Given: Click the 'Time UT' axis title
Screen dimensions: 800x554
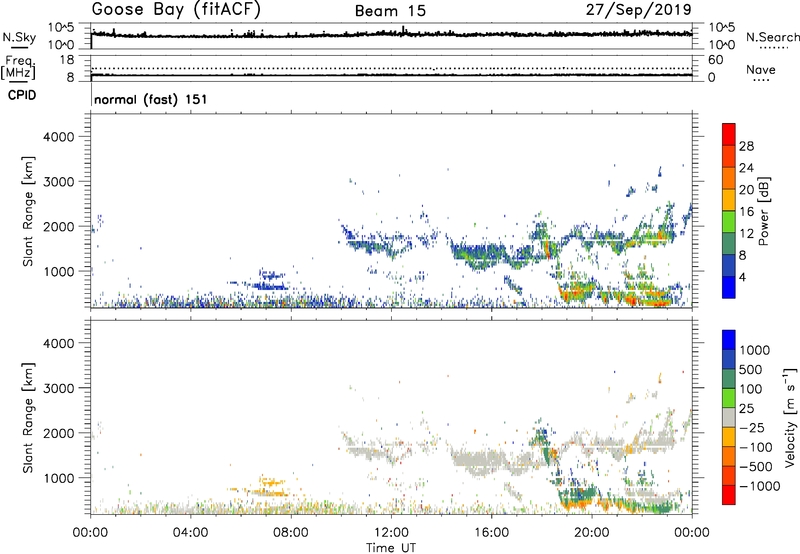Looking at the screenshot, I should click(391, 547).
